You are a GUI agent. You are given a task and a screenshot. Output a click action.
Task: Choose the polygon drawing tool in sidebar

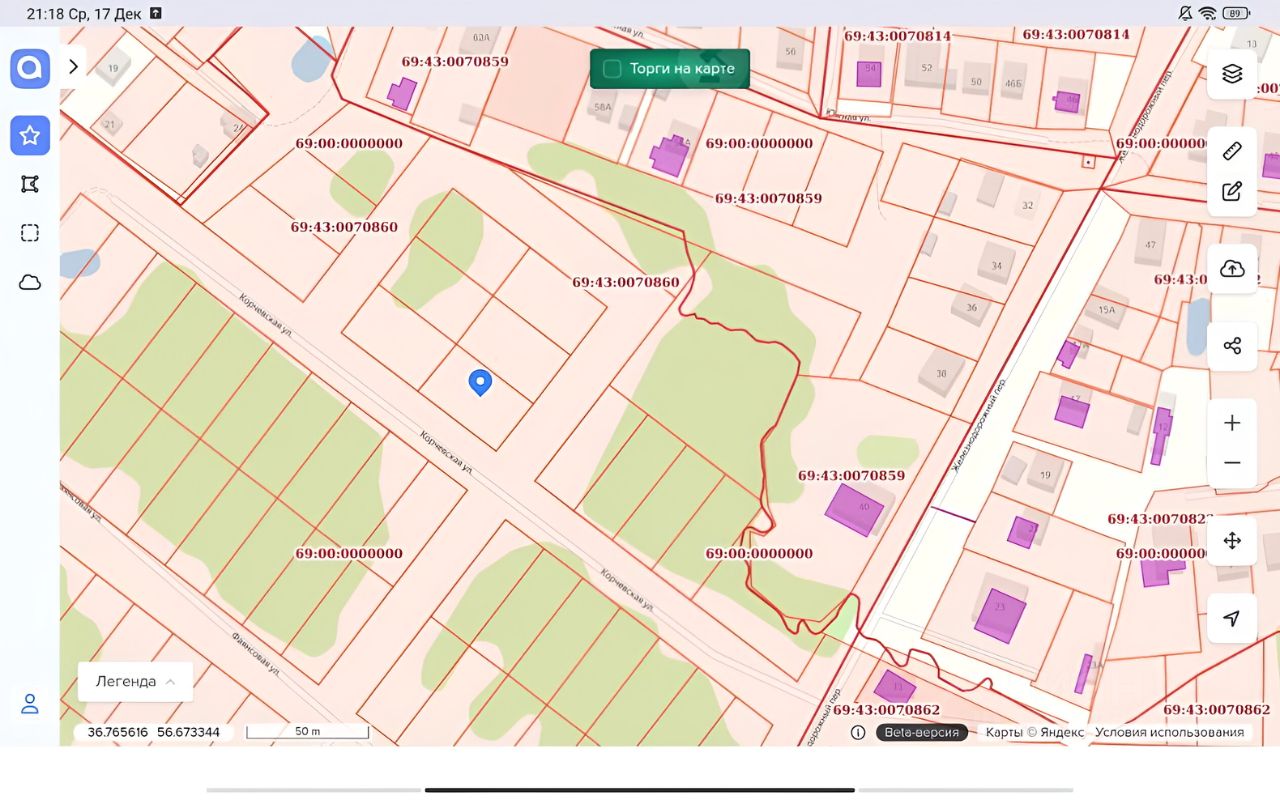(x=30, y=184)
